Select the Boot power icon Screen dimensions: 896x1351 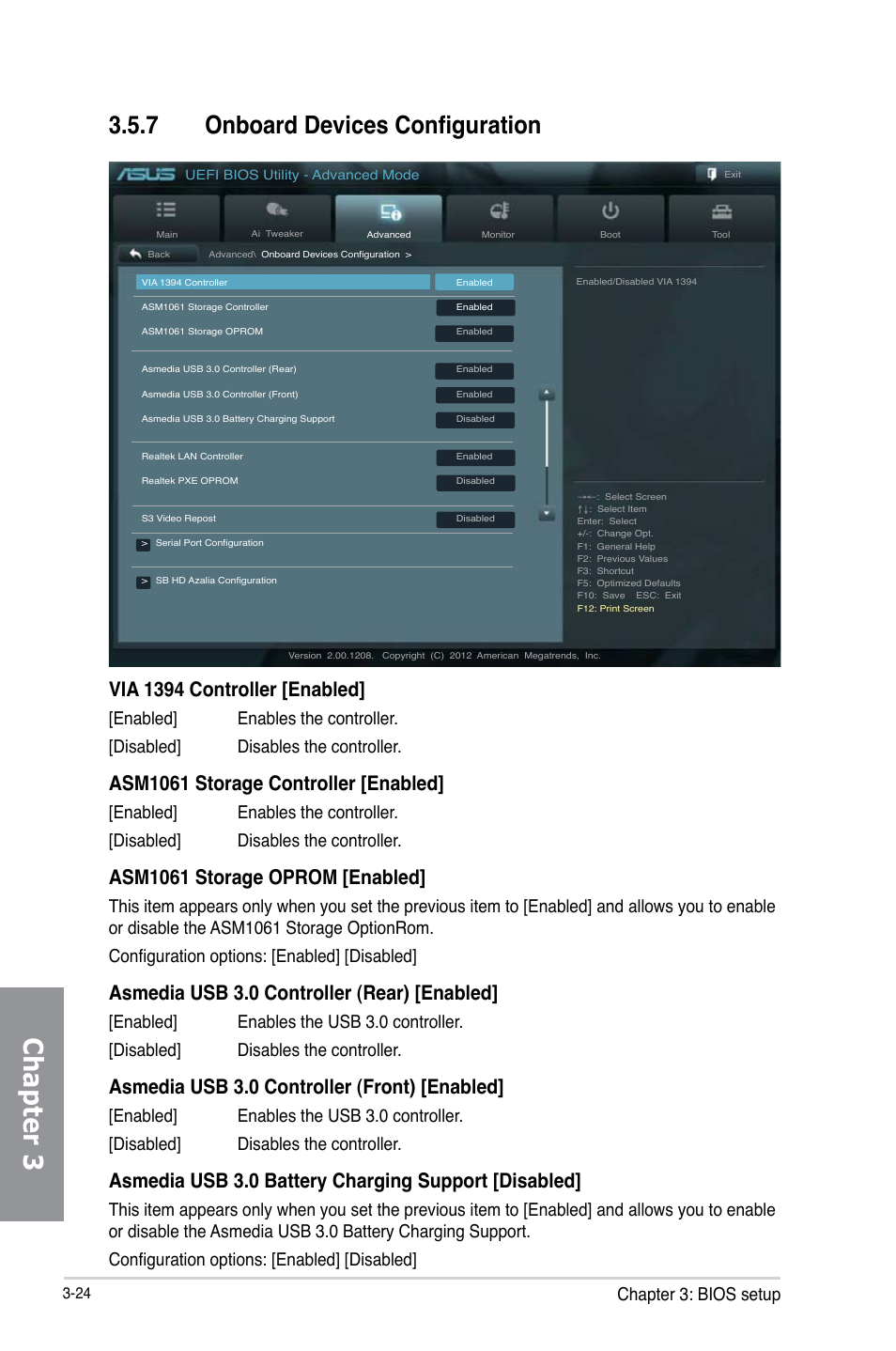[x=610, y=210]
